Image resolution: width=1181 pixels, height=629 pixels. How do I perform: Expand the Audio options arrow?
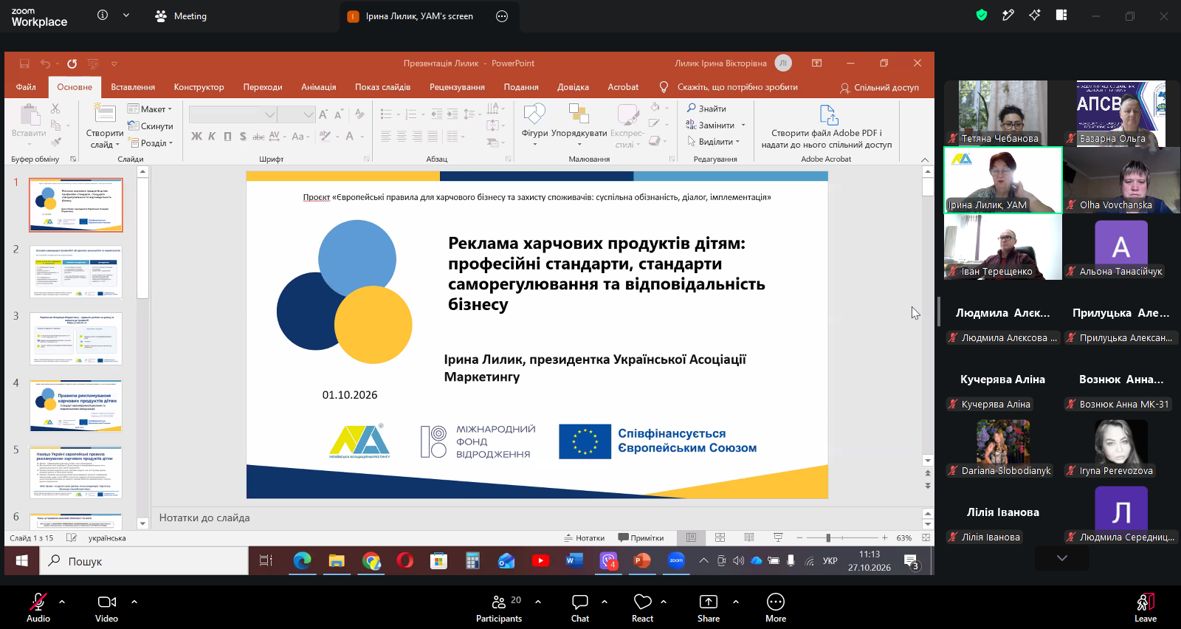point(62,602)
